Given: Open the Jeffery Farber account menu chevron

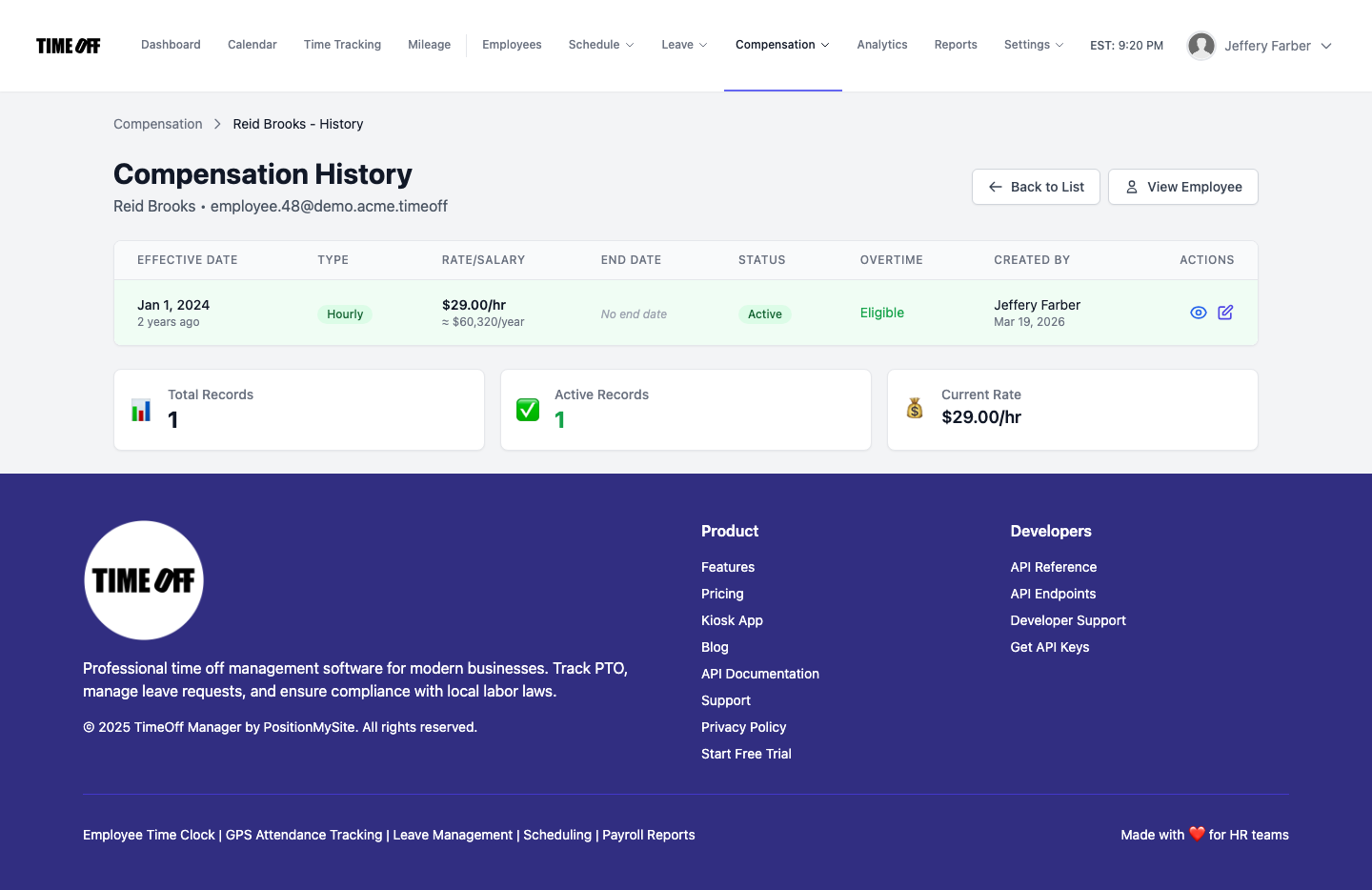Looking at the screenshot, I should pyautogui.click(x=1326, y=46).
